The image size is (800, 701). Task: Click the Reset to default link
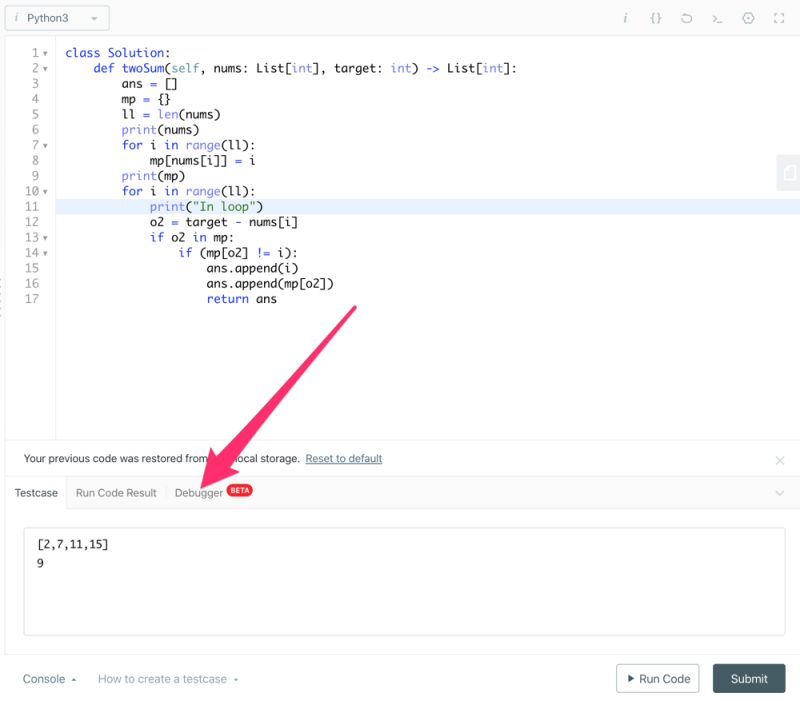point(343,458)
